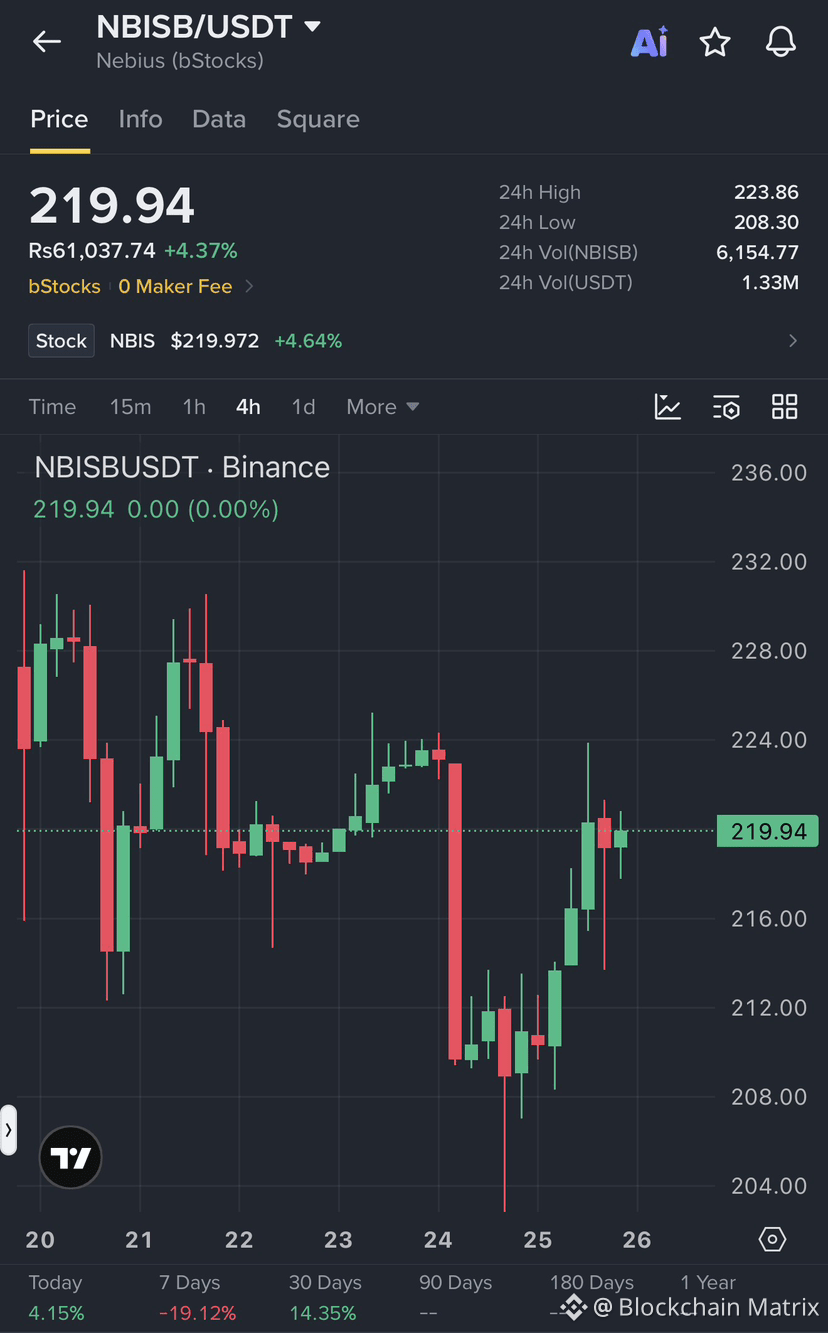Image resolution: width=828 pixels, height=1333 pixels.
Task: Select the 1 Year performance period
Action: (708, 1283)
